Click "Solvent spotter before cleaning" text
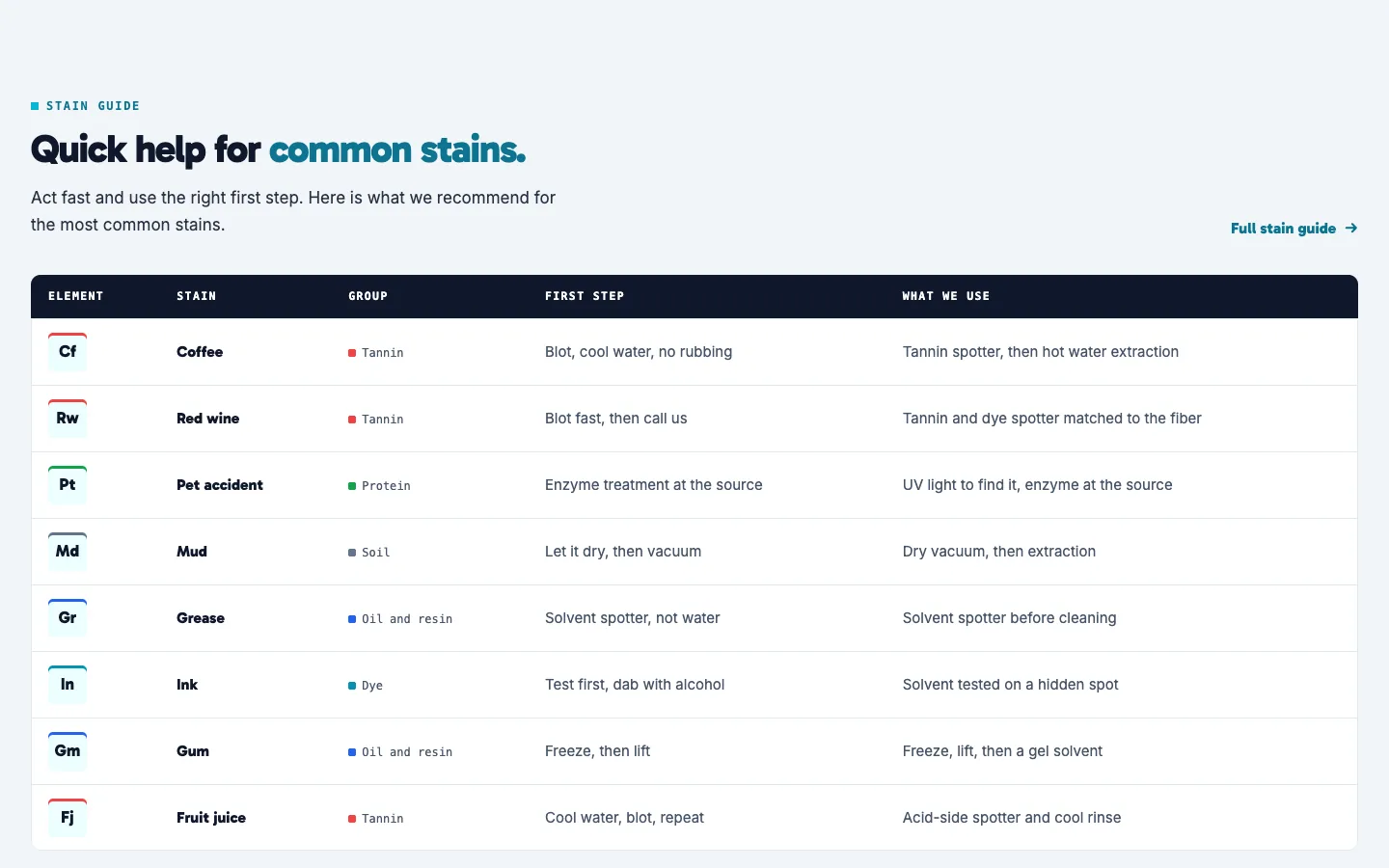 (1010, 618)
